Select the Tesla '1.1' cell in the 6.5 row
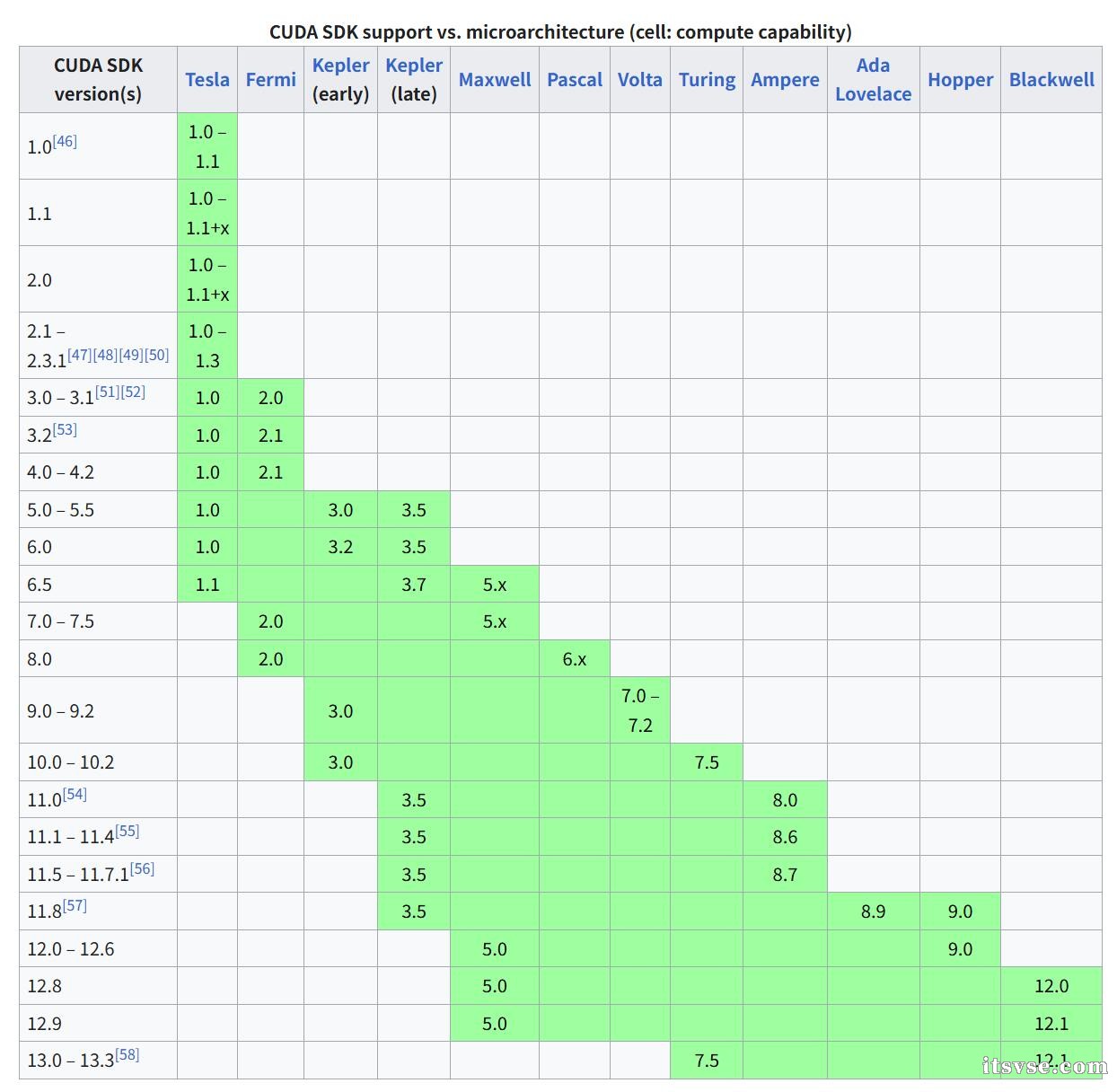The height and width of the screenshot is (1092, 1117). [207, 585]
